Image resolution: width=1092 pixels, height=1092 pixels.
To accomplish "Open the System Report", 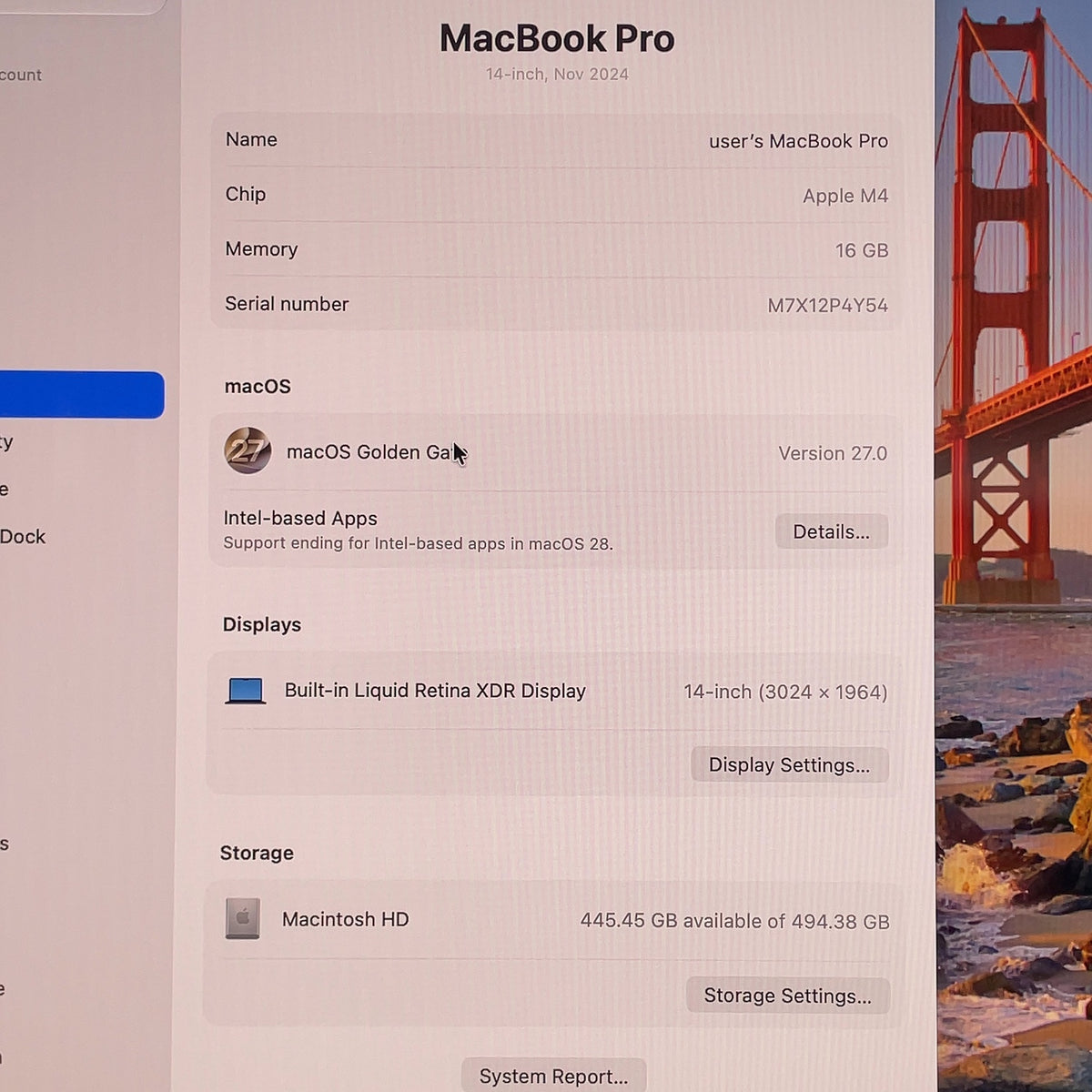I will [x=553, y=1077].
